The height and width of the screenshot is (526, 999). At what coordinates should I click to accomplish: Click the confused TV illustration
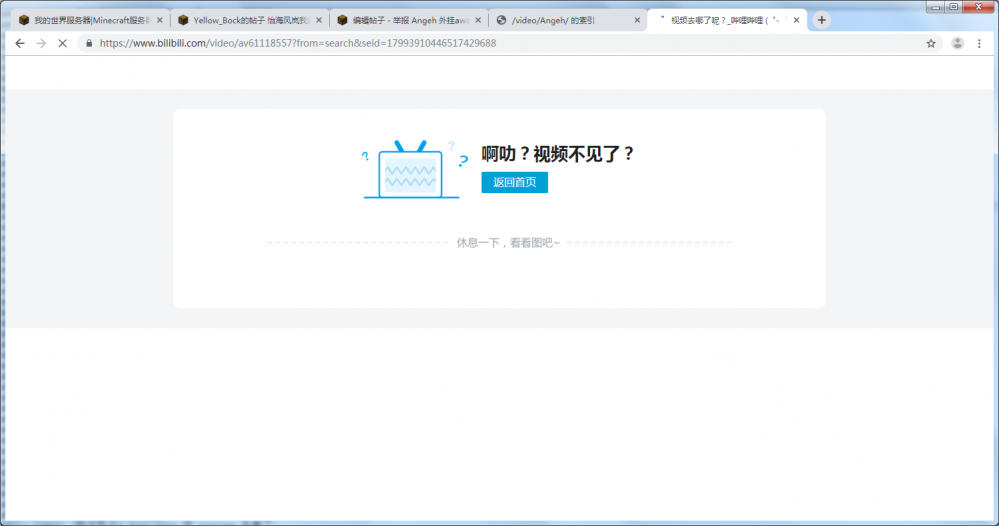pos(414,169)
